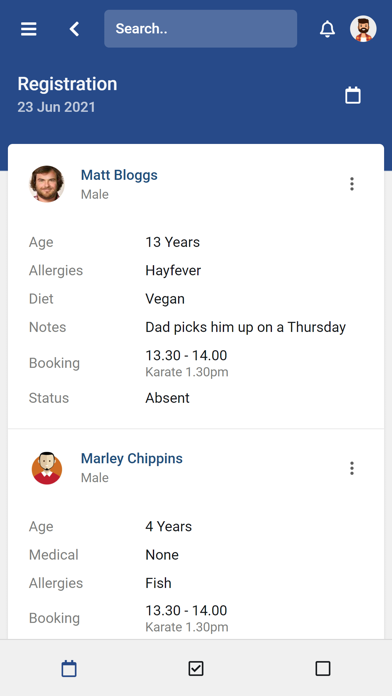This screenshot has width=392, height=696.
Task: Click Matt Bloggs photo thumbnail
Action: 47,184
